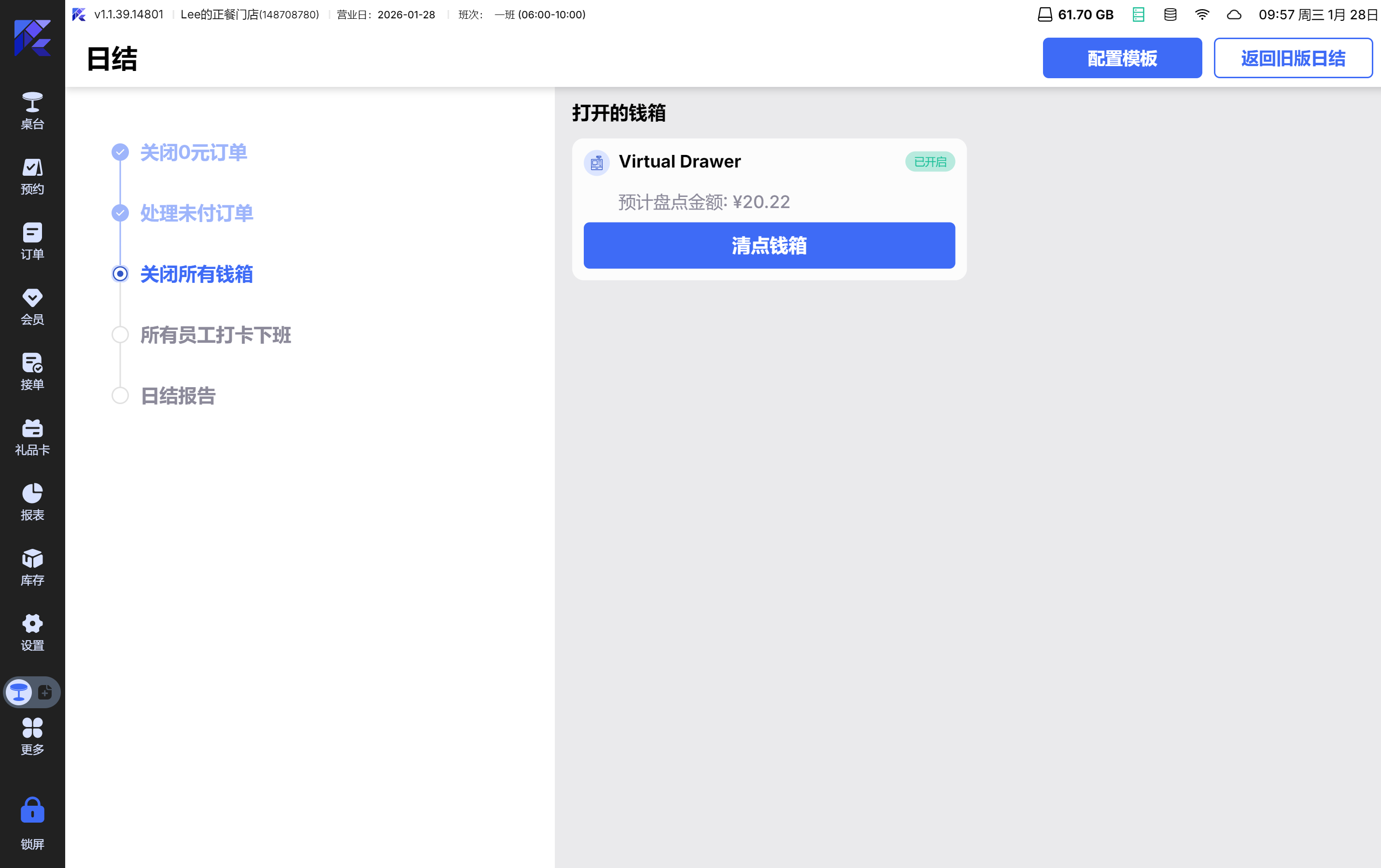Go to 会员 members section
The width and height of the screenshot is (1381, 868).
32,306
